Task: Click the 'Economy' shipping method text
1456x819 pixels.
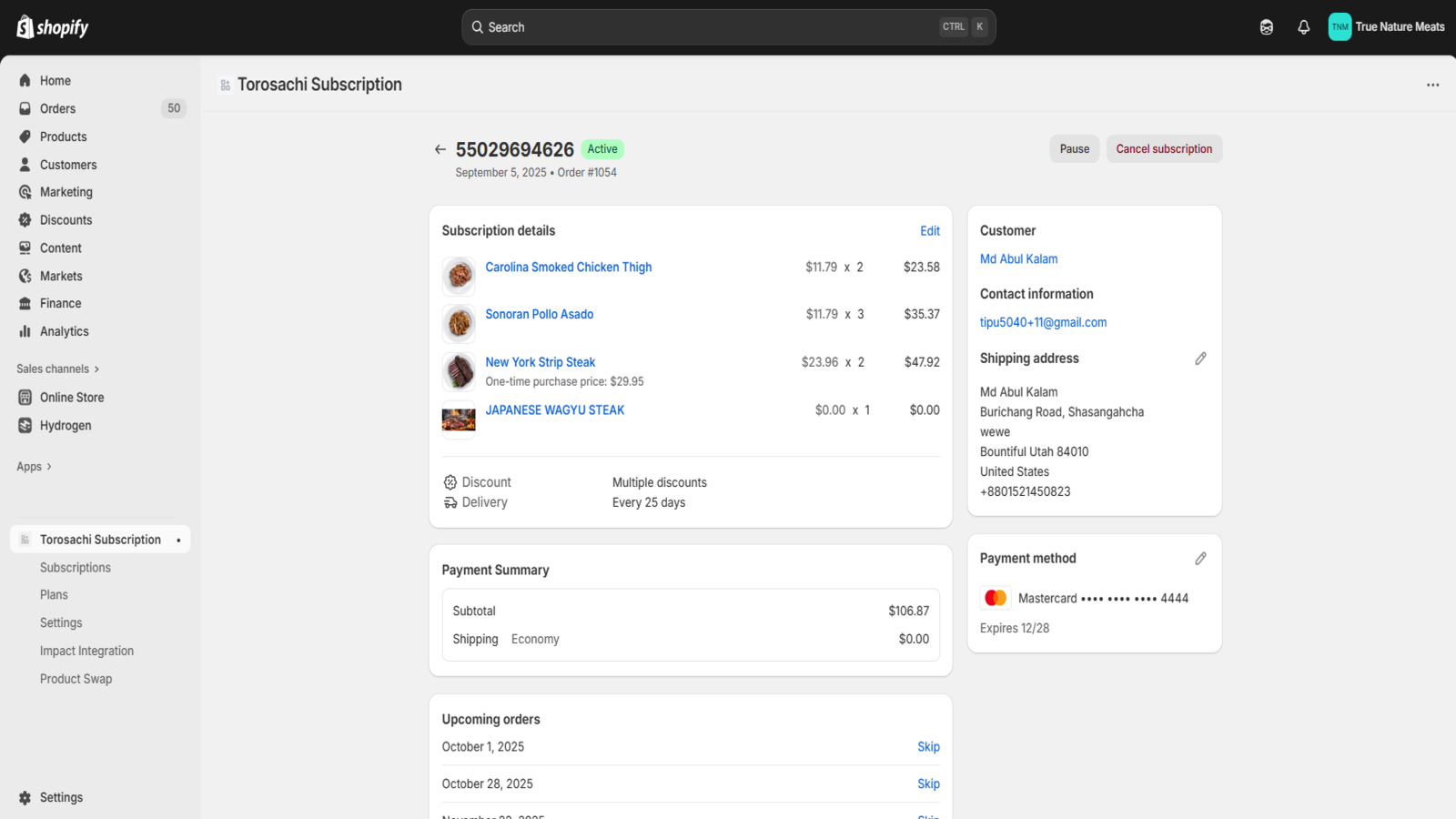Action: tap(535, 640)
